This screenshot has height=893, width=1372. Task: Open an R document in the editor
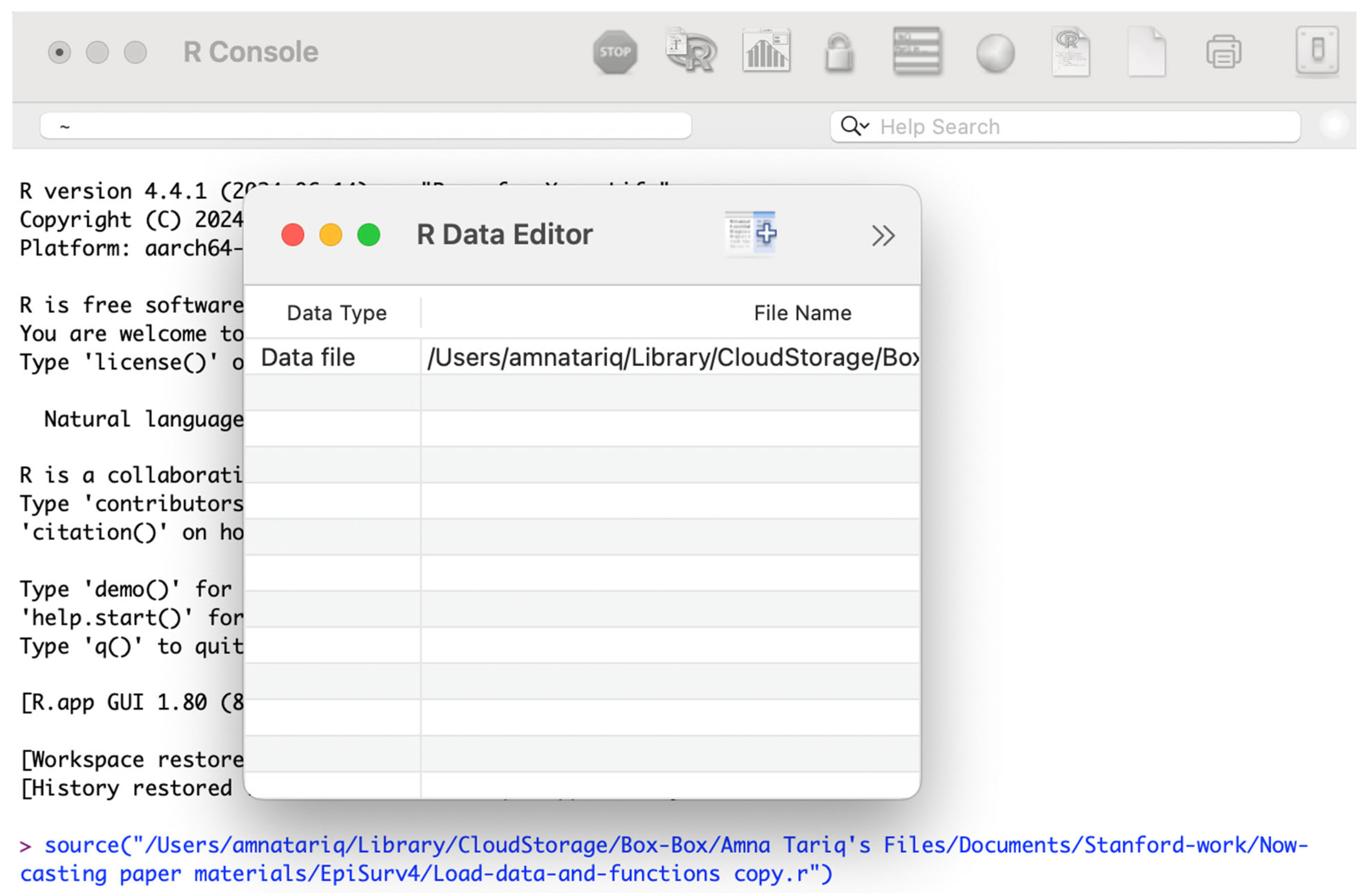point(1070,52)
